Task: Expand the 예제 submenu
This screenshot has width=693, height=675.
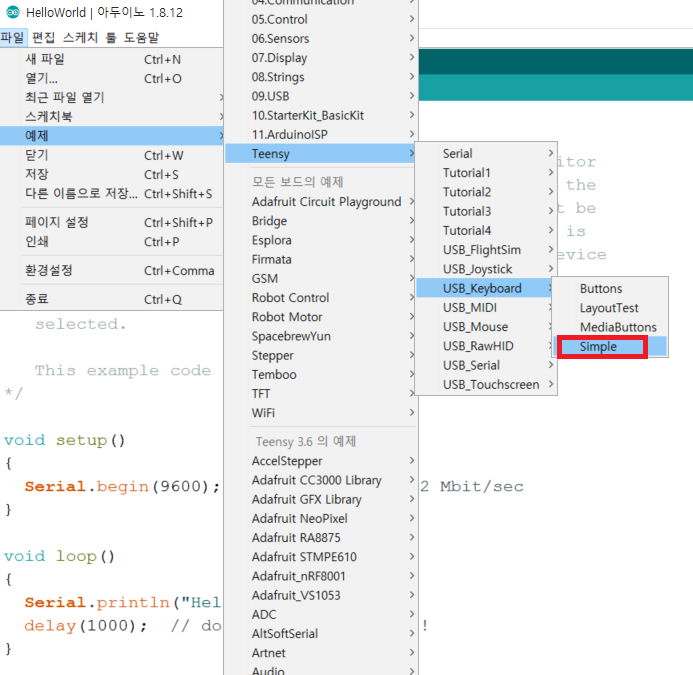Action: pyautogui.click(x=111, y=136)
